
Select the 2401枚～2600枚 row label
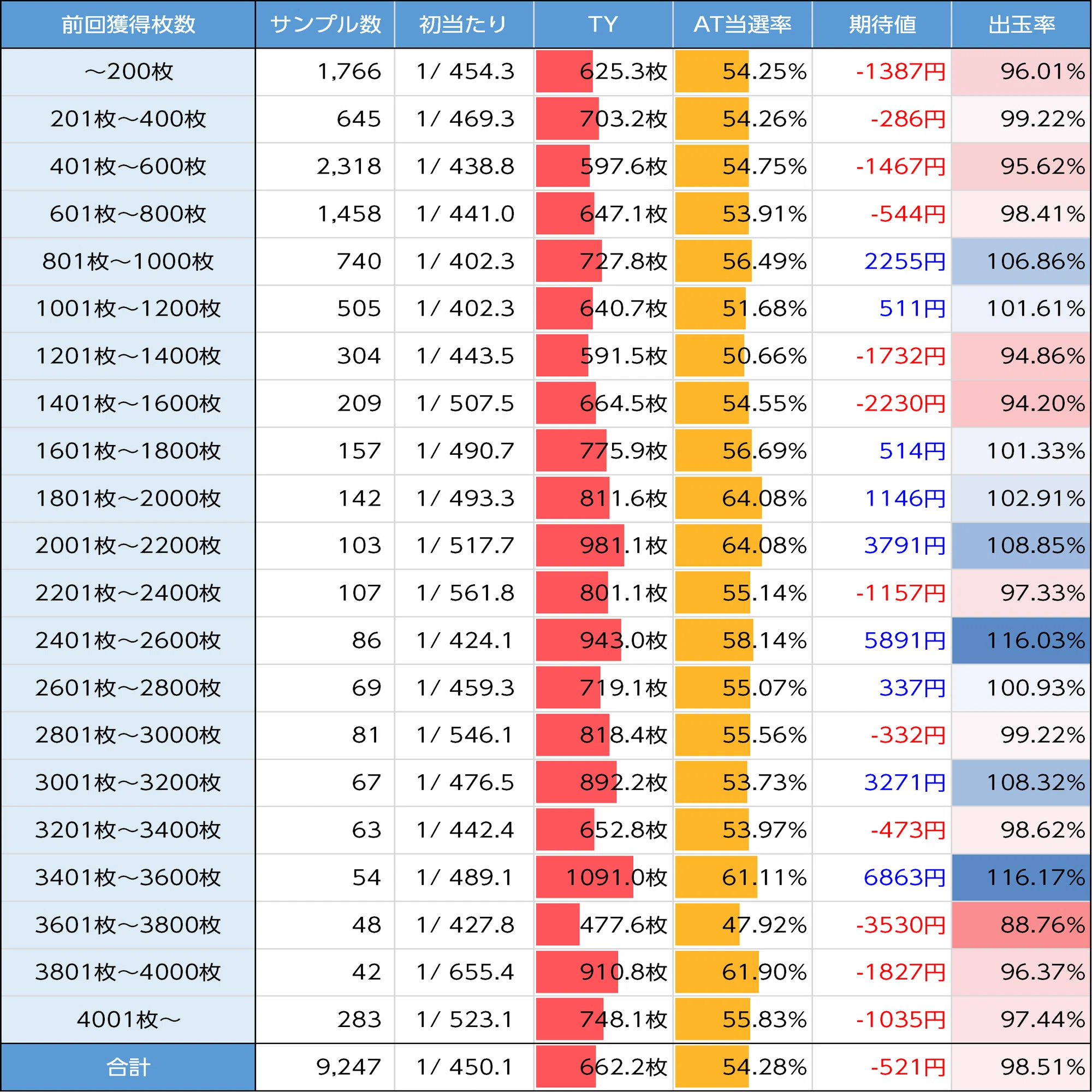(128, 640)
